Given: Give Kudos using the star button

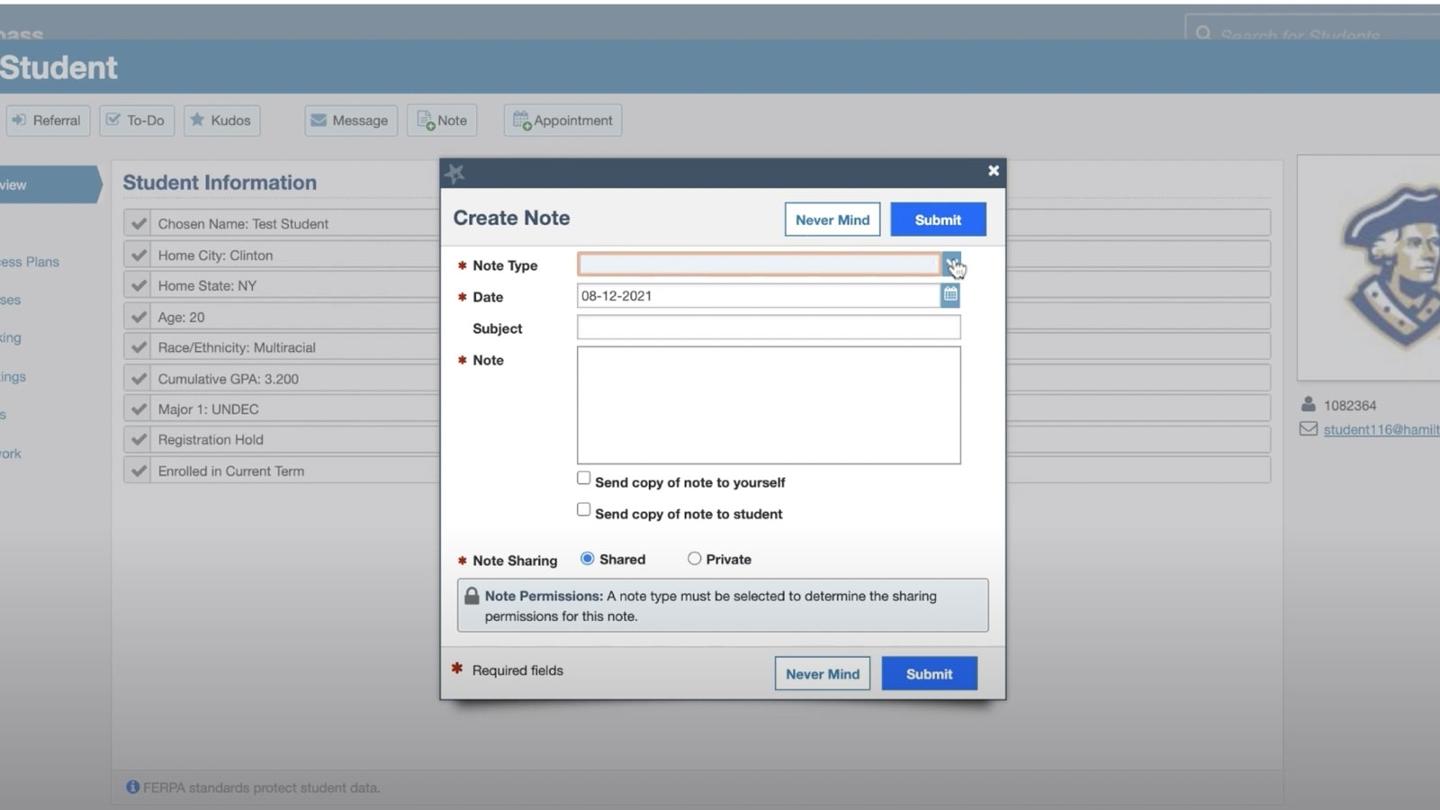Looking at the screenshot, I should pos(222,120).
